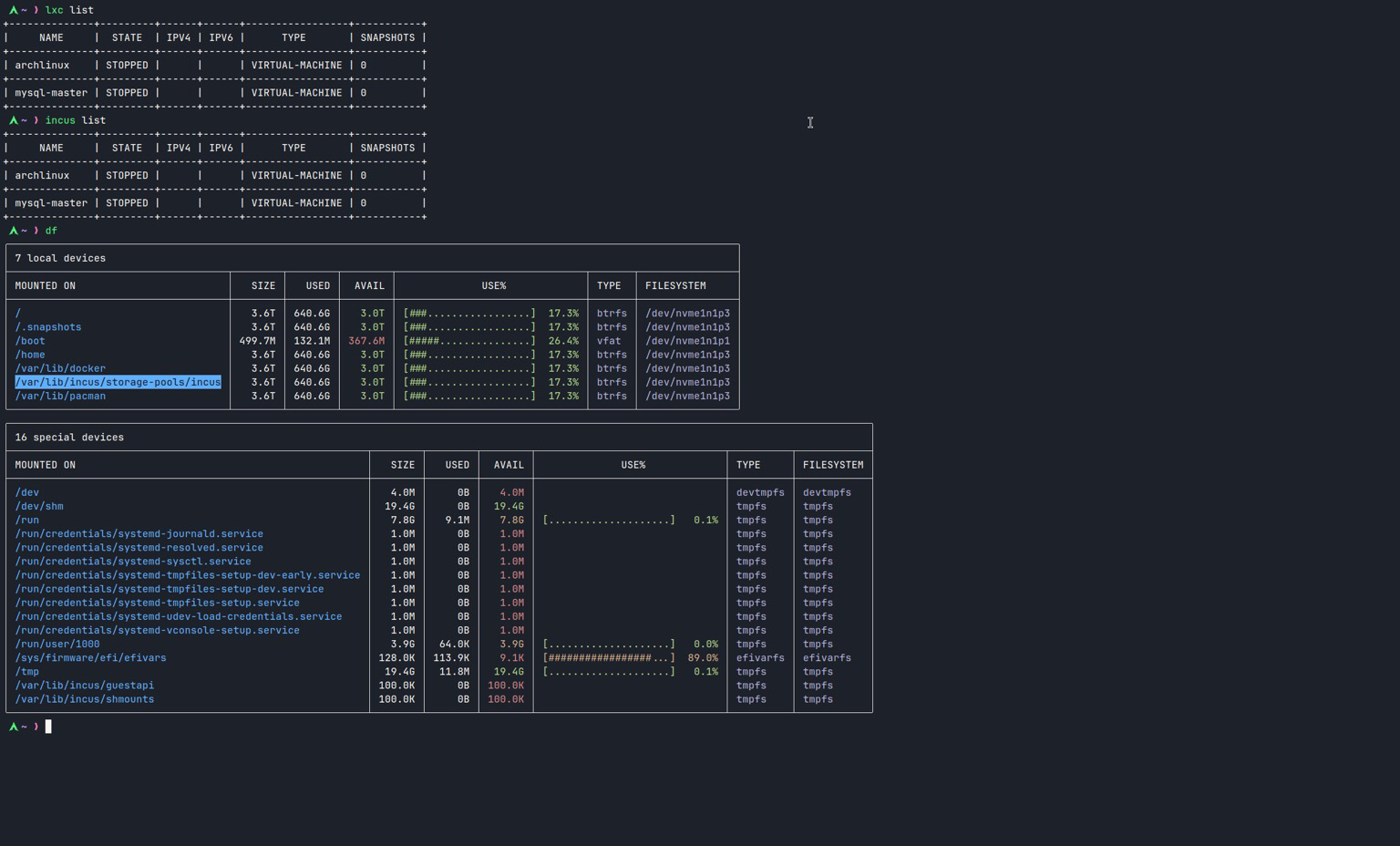Viewport: 1400px width, 846px height.
Task: Click the 9.1M used value for /run
Action: pyautogui.click(x=458, y=520)
